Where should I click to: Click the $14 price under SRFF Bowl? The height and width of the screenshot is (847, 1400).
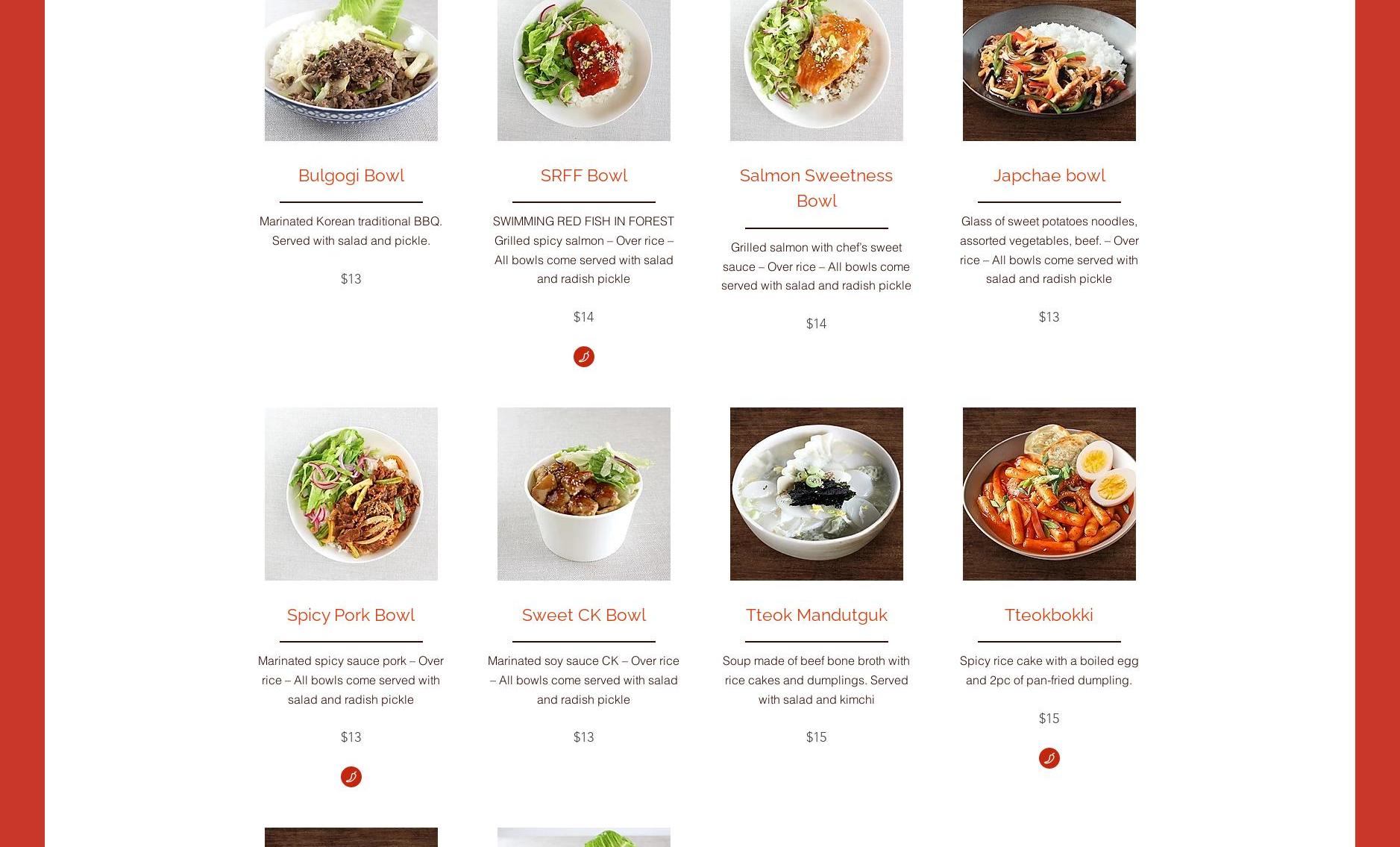pos(583,317)
